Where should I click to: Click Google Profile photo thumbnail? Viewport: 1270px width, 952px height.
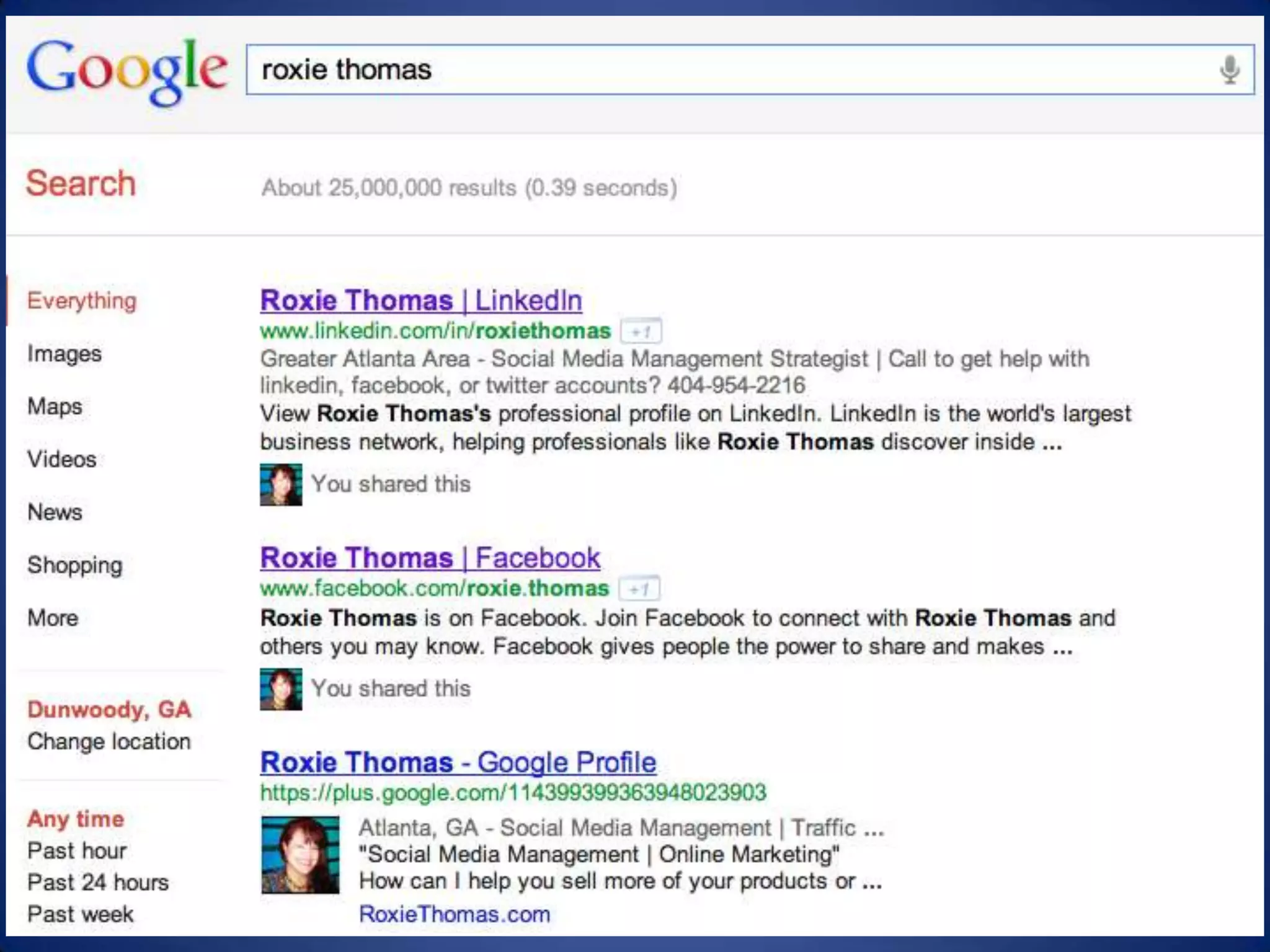pos(300,855)
